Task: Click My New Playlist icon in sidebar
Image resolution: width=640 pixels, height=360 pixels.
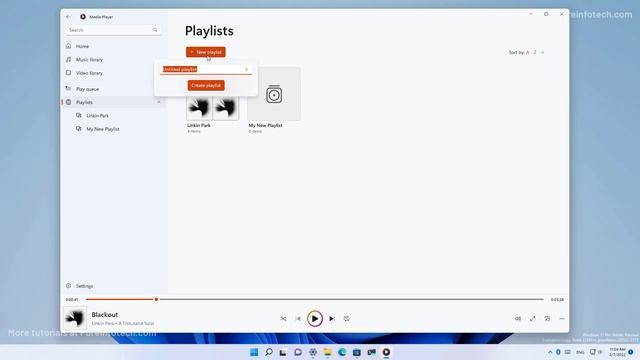Action: click(79, 129)
